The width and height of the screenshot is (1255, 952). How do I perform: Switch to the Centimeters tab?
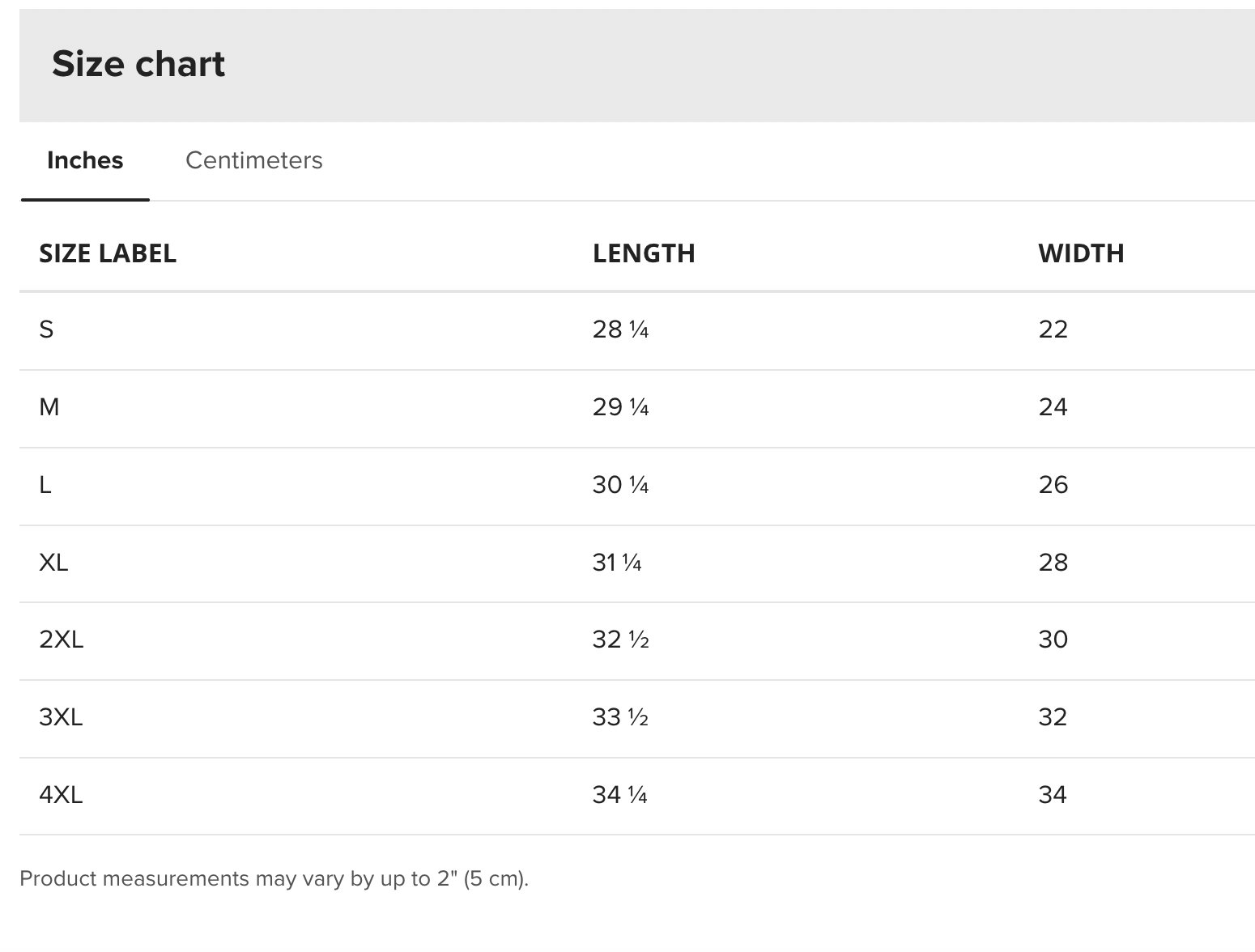(x=253, y=160)
